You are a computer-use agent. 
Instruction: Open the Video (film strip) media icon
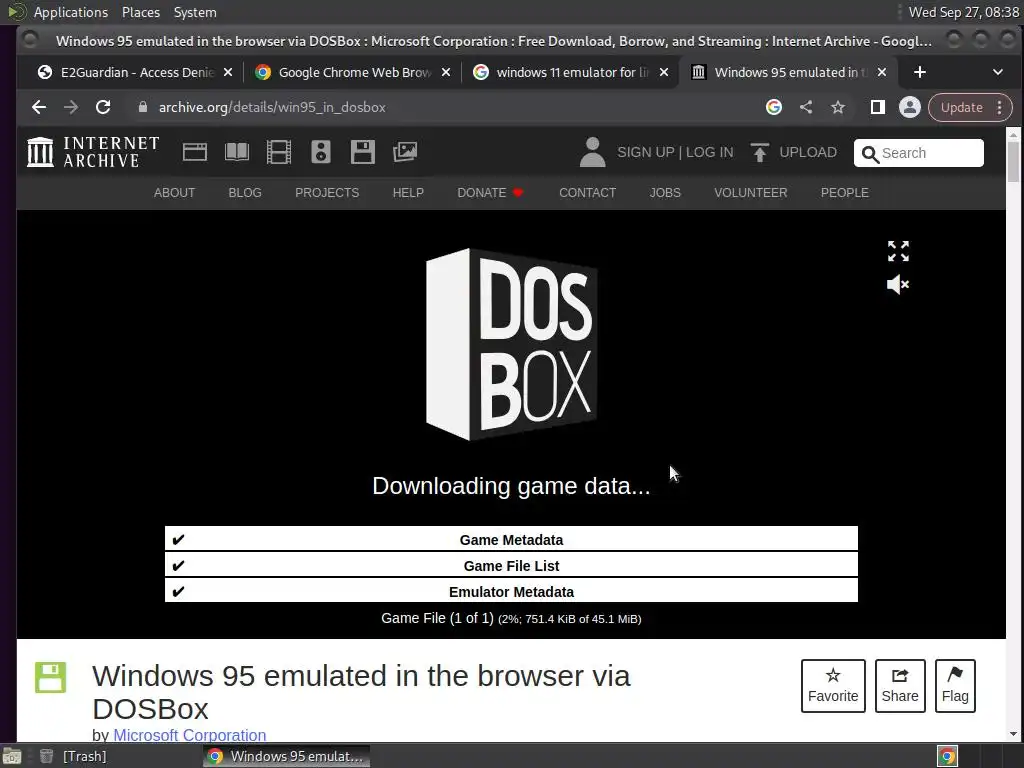tap(279, 152)
